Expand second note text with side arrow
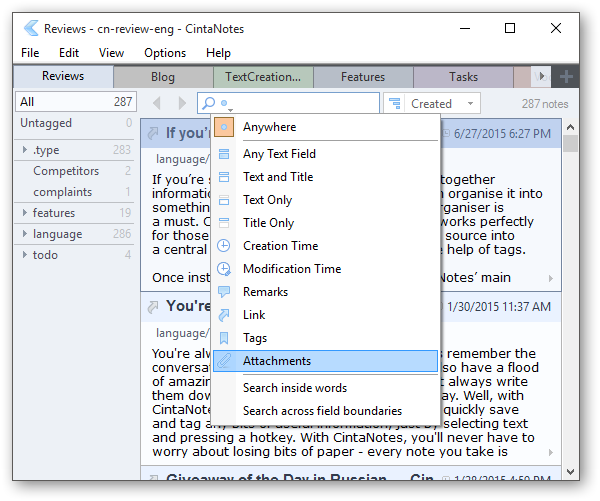This screenshot has width=600, height=501. tap(551, 452)
